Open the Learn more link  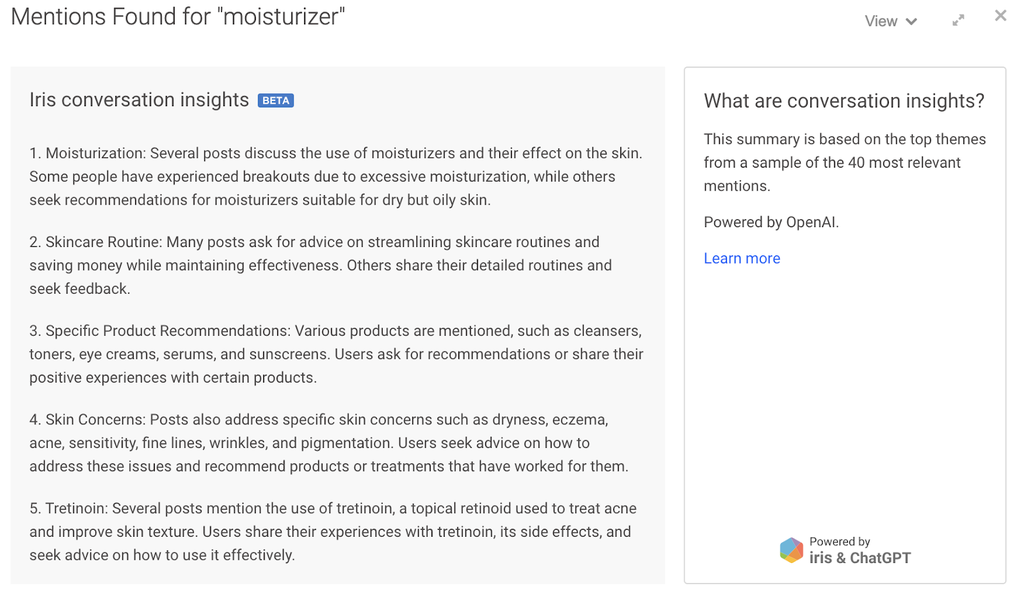tap(741, 258)
